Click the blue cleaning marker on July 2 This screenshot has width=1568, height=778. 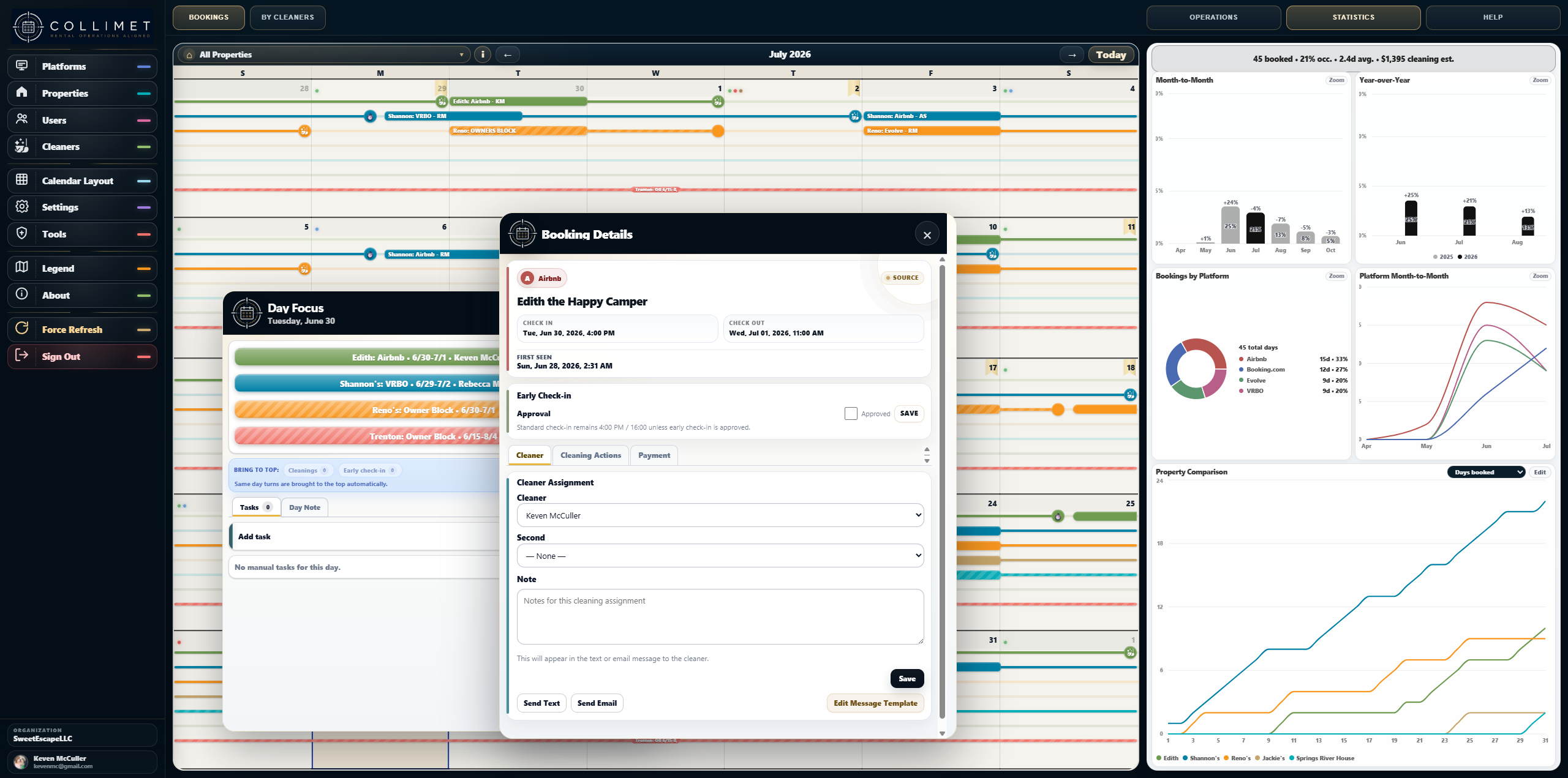[855, 116]
